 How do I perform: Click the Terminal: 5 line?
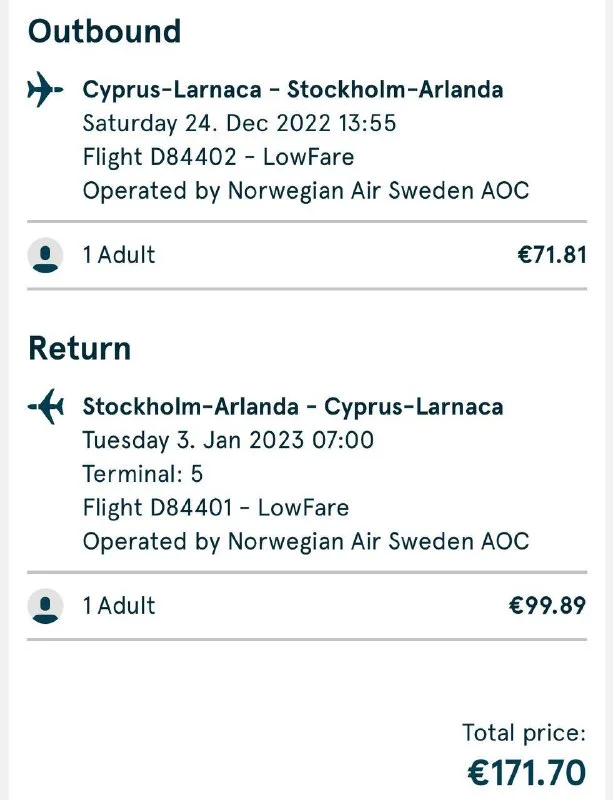(143, 474)
